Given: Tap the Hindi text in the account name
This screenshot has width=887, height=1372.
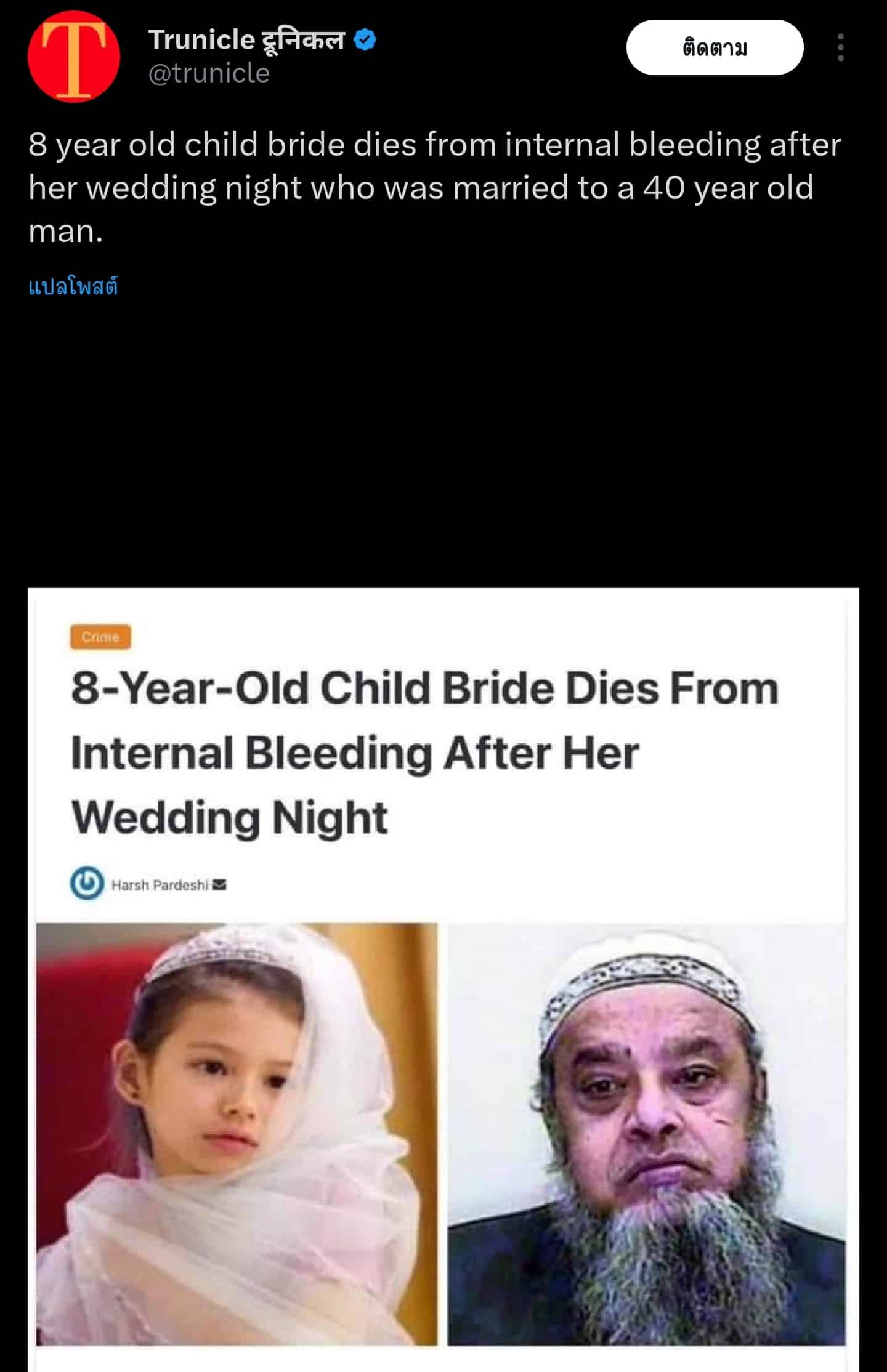Looking at the screenshot, I should tap(304, 41).
